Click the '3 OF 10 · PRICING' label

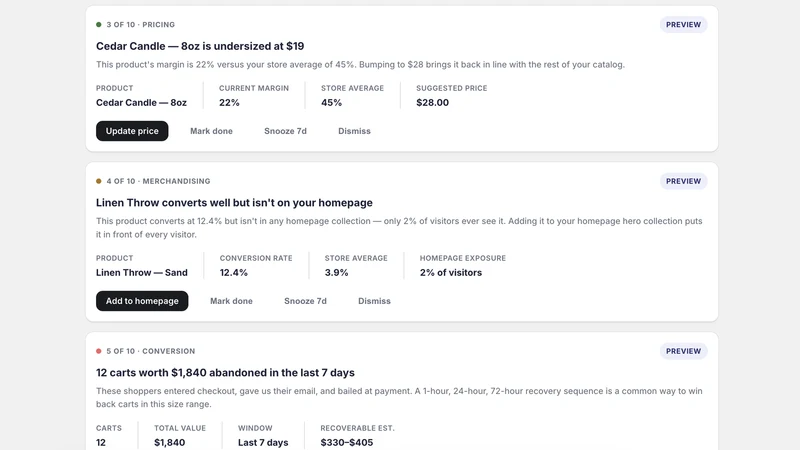click(140, 24)
